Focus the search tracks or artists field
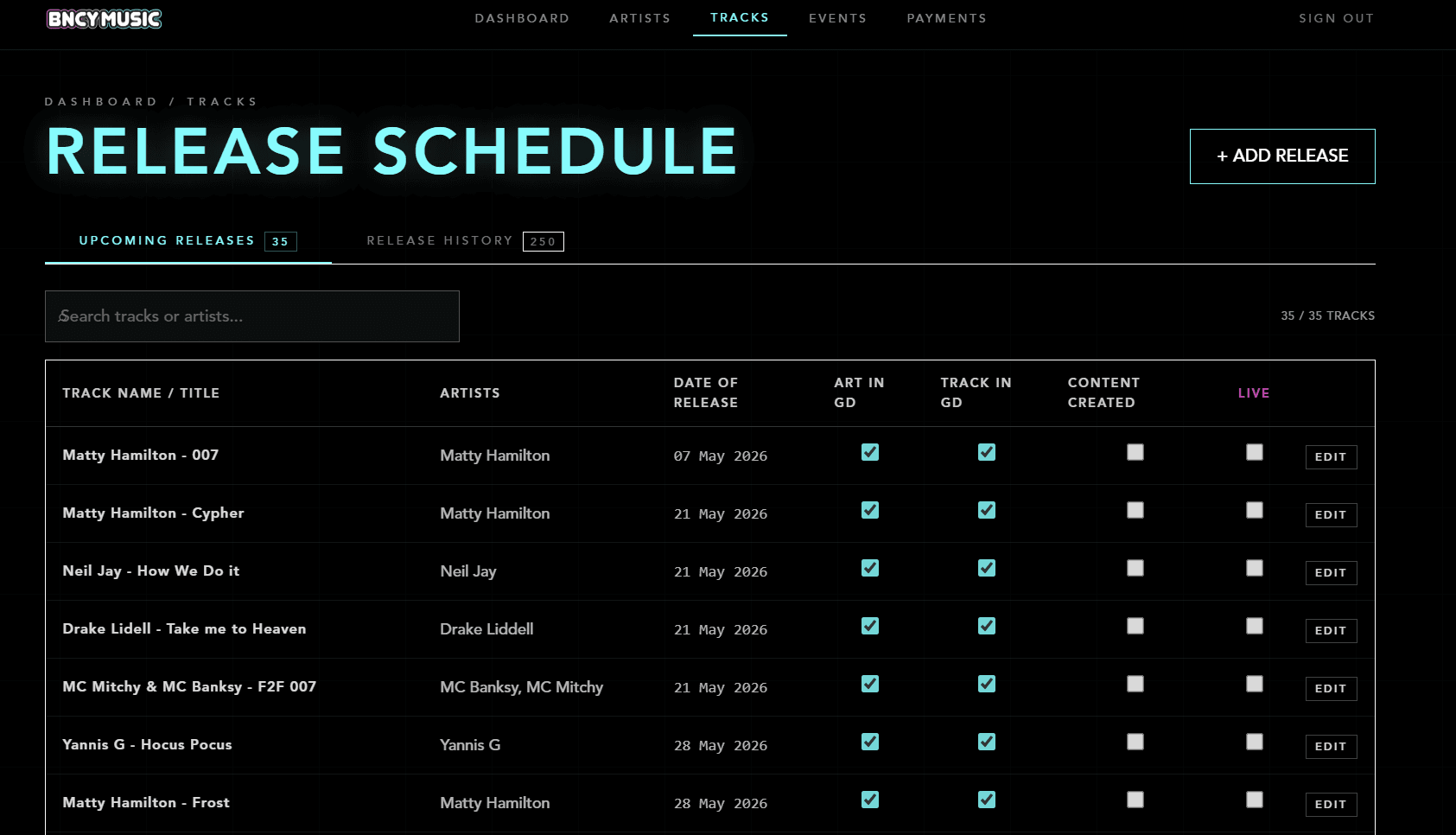Image resolution: width=1456 pixels, height=835 pixels. pyautogui.click(x=252, y=316)
